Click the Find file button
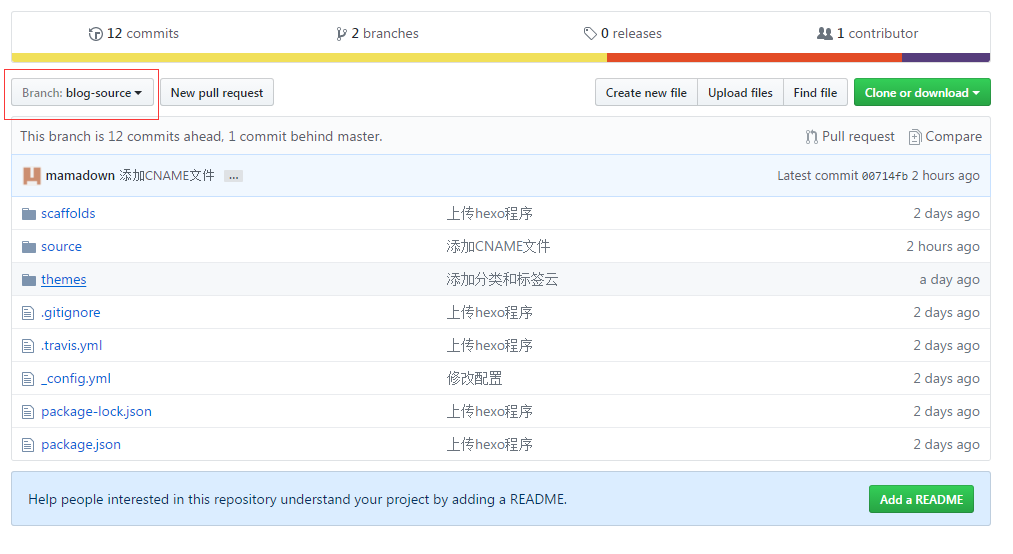The width and height of the screenshot is (1013, 554). [815, 93]
